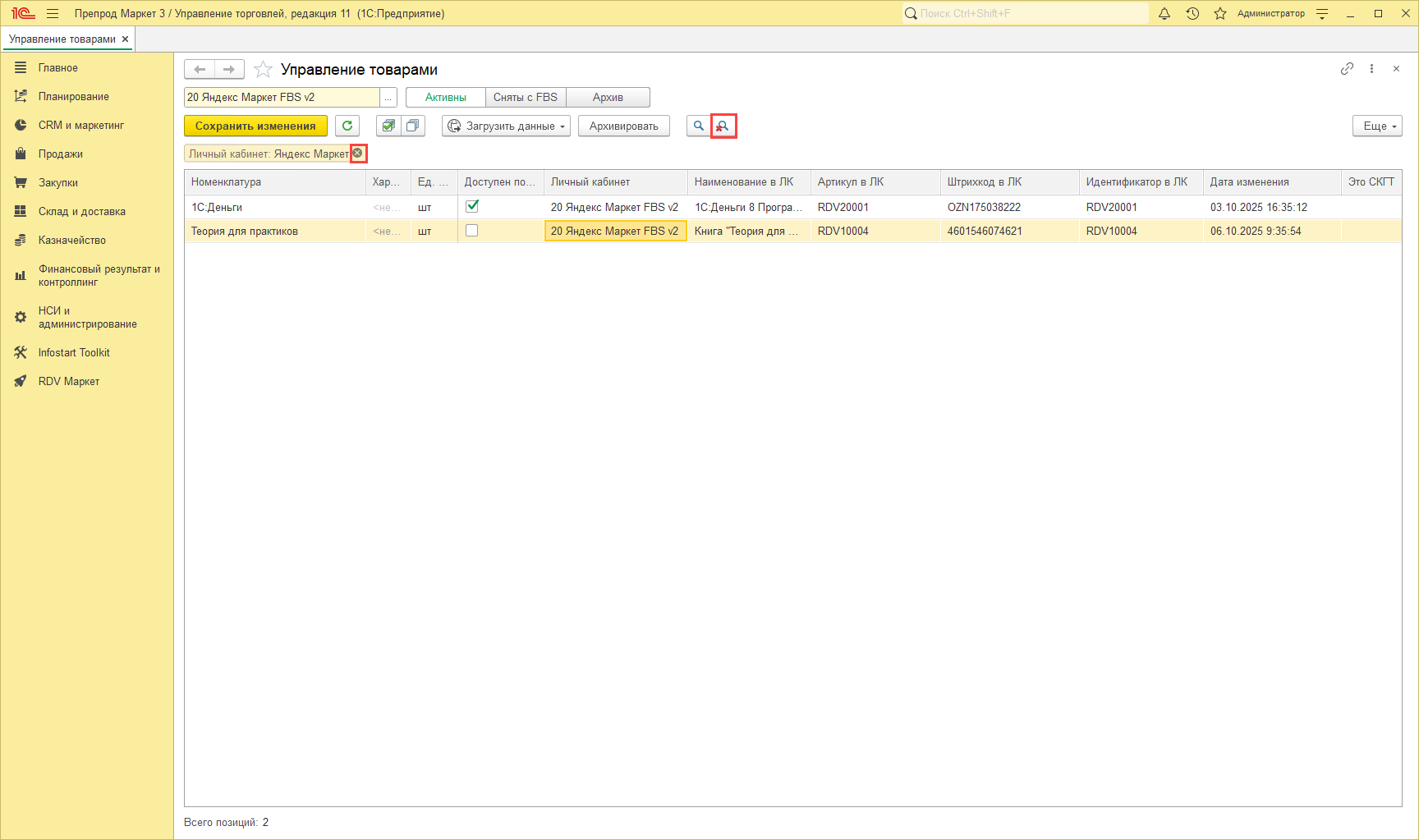Viewport: 1419px width, 840px height.
Task: Click the global search field
Action: pos(1026,13)
